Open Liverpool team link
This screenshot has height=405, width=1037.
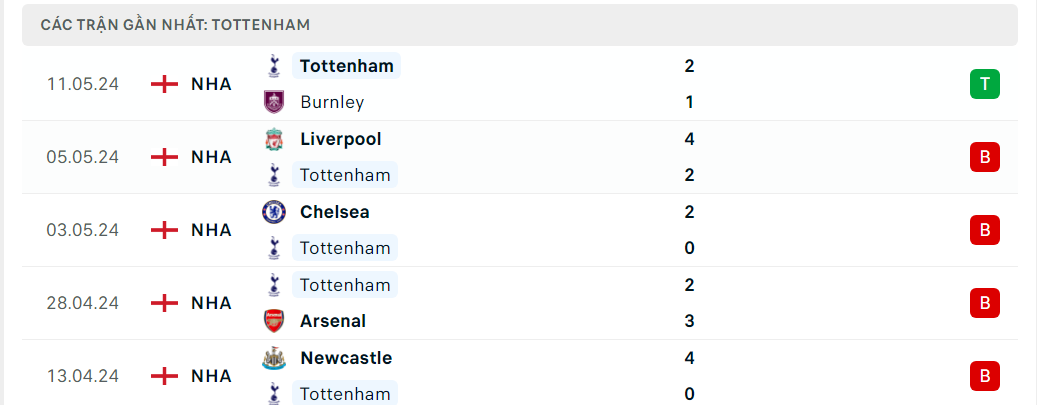[340, 139]
